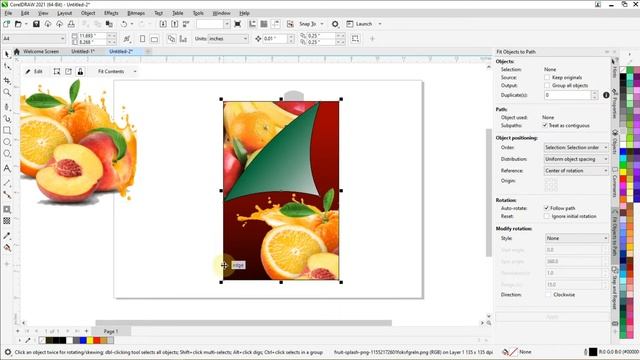The width and height of the screenshot is (640, 360).
Task: Open the Modify rotation Style dropdown
Action: 576,238
